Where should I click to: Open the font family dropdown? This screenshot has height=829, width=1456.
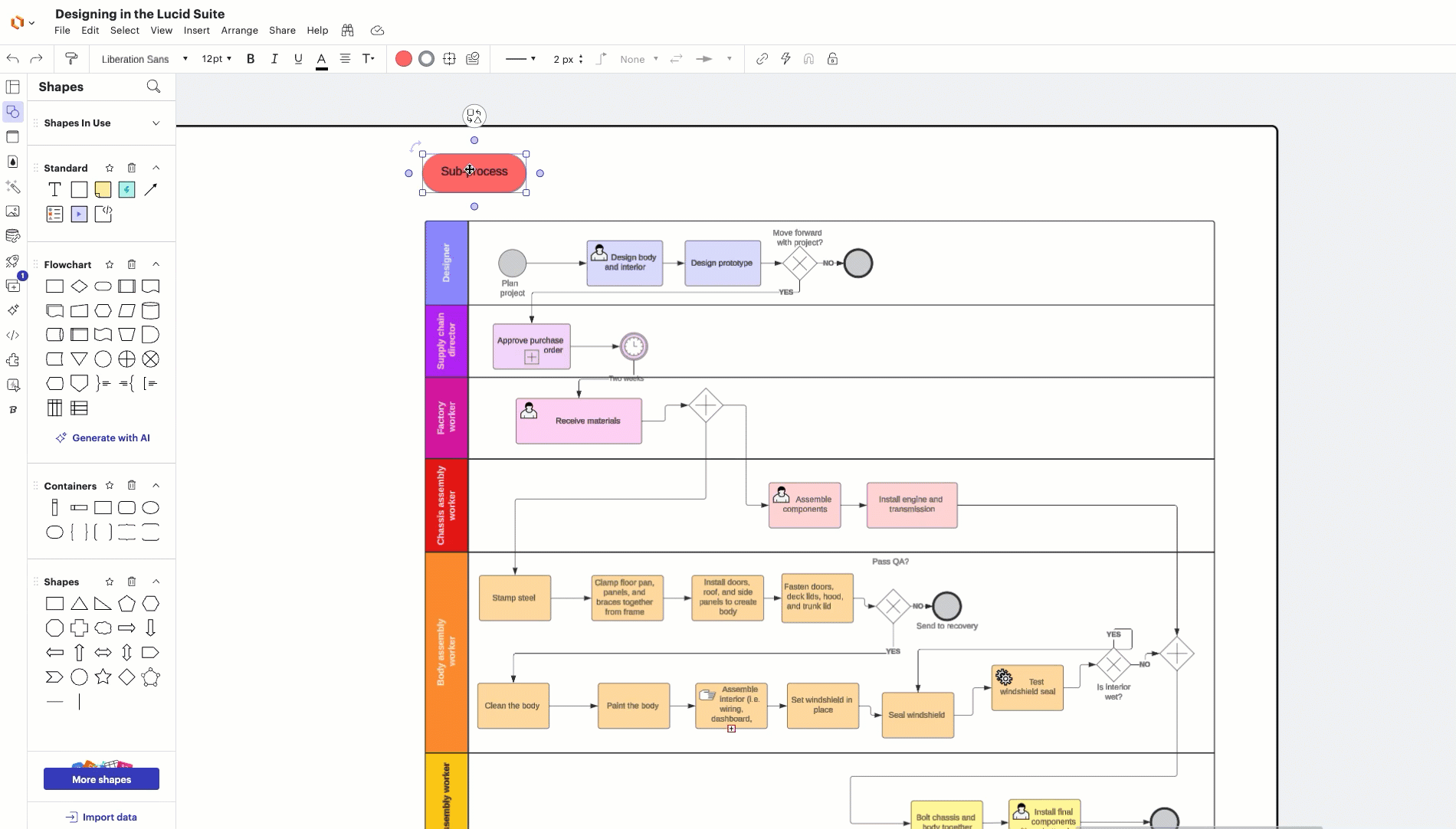[144, 59]
